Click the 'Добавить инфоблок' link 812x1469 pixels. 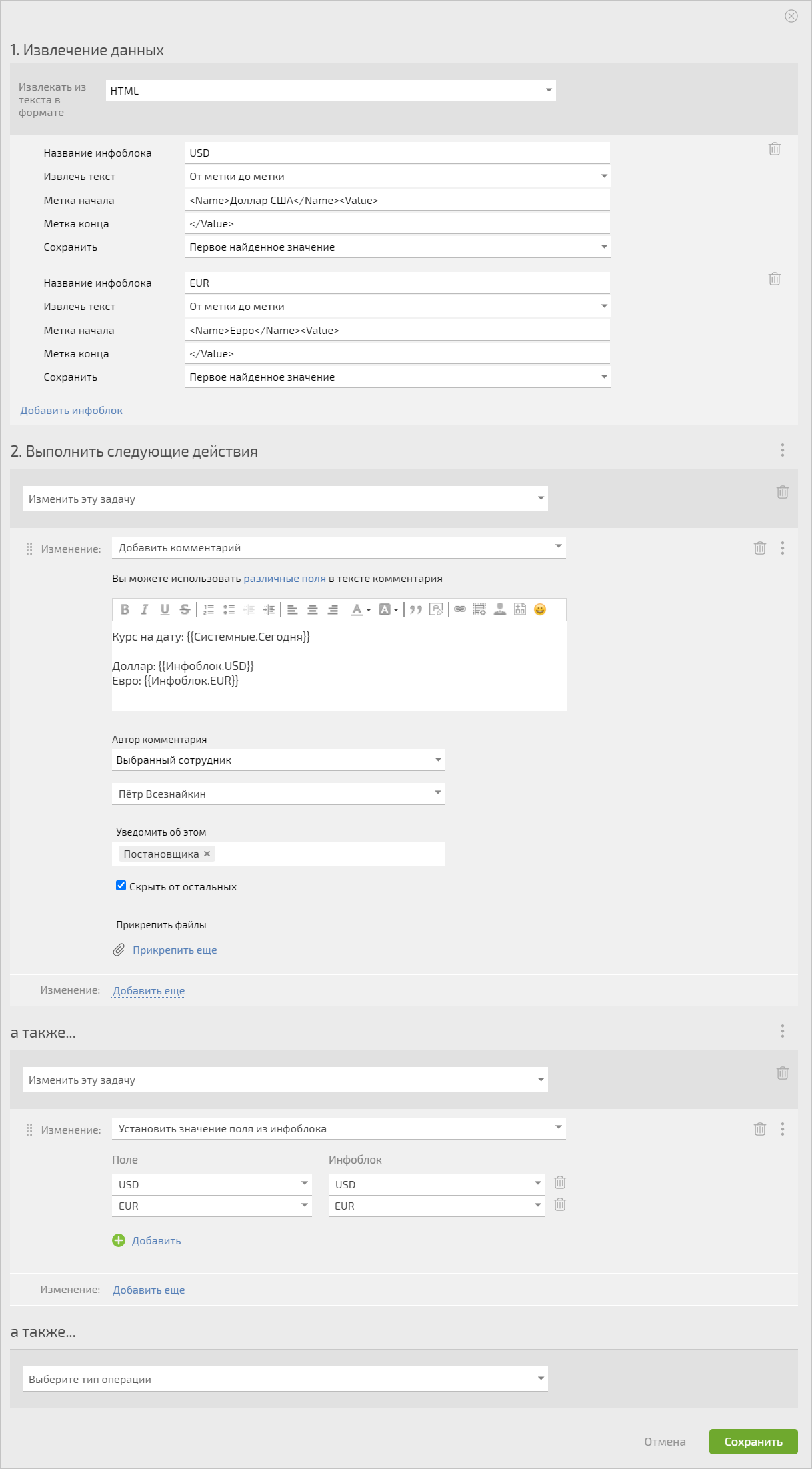pos(71,411)
